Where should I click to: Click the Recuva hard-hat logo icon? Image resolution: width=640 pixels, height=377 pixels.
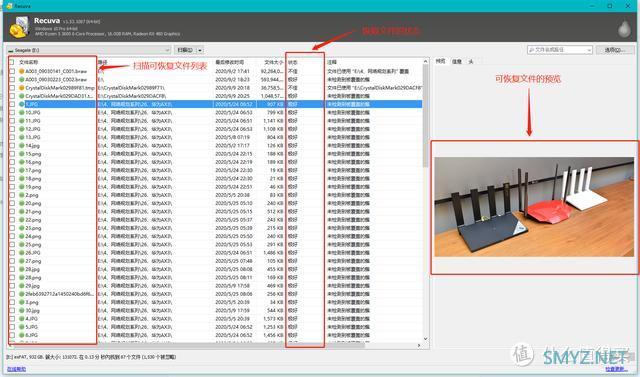click(20, 27)
